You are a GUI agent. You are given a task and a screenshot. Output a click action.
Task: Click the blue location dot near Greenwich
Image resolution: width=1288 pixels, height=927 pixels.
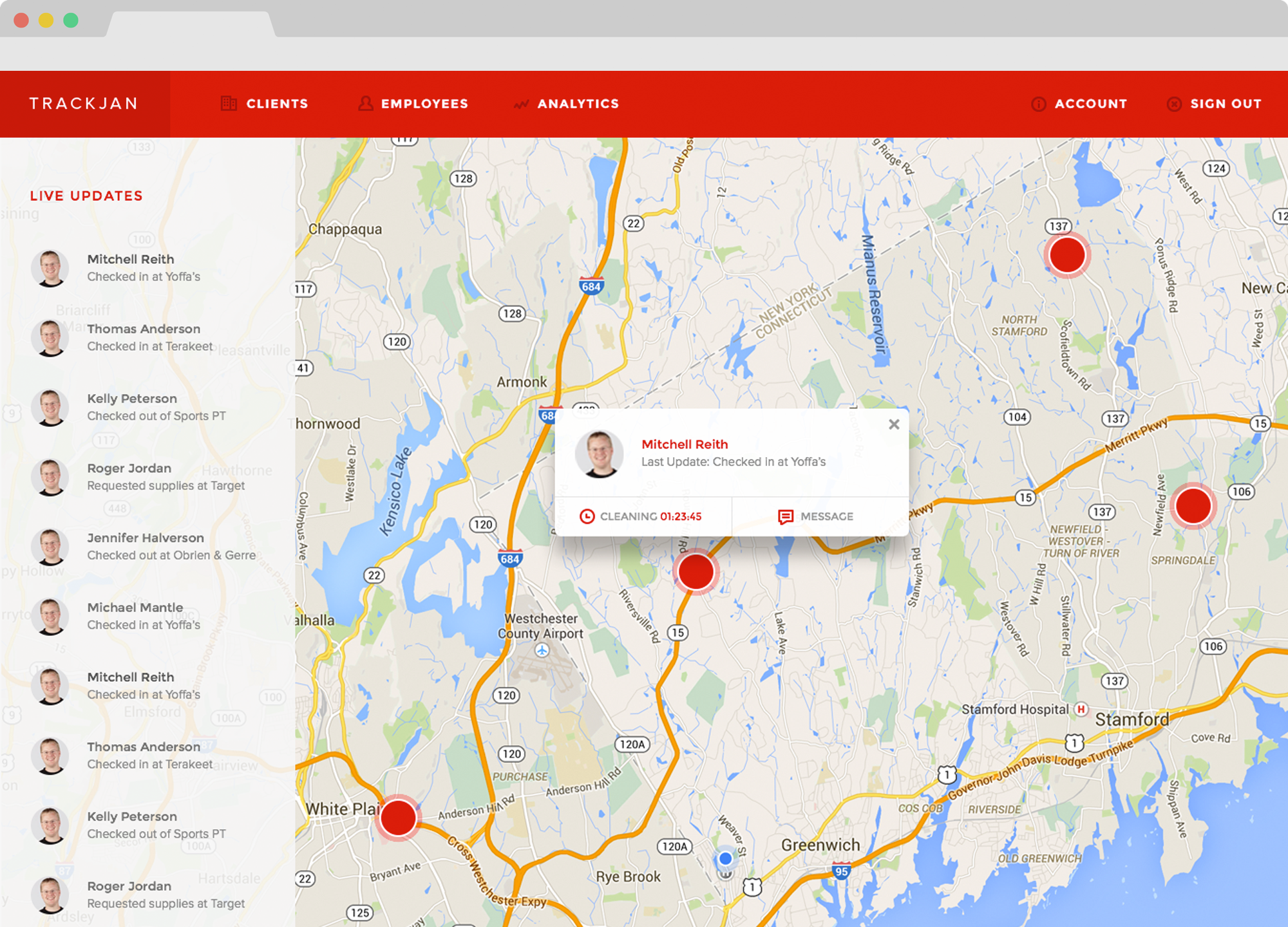click(x=725, y=858)
